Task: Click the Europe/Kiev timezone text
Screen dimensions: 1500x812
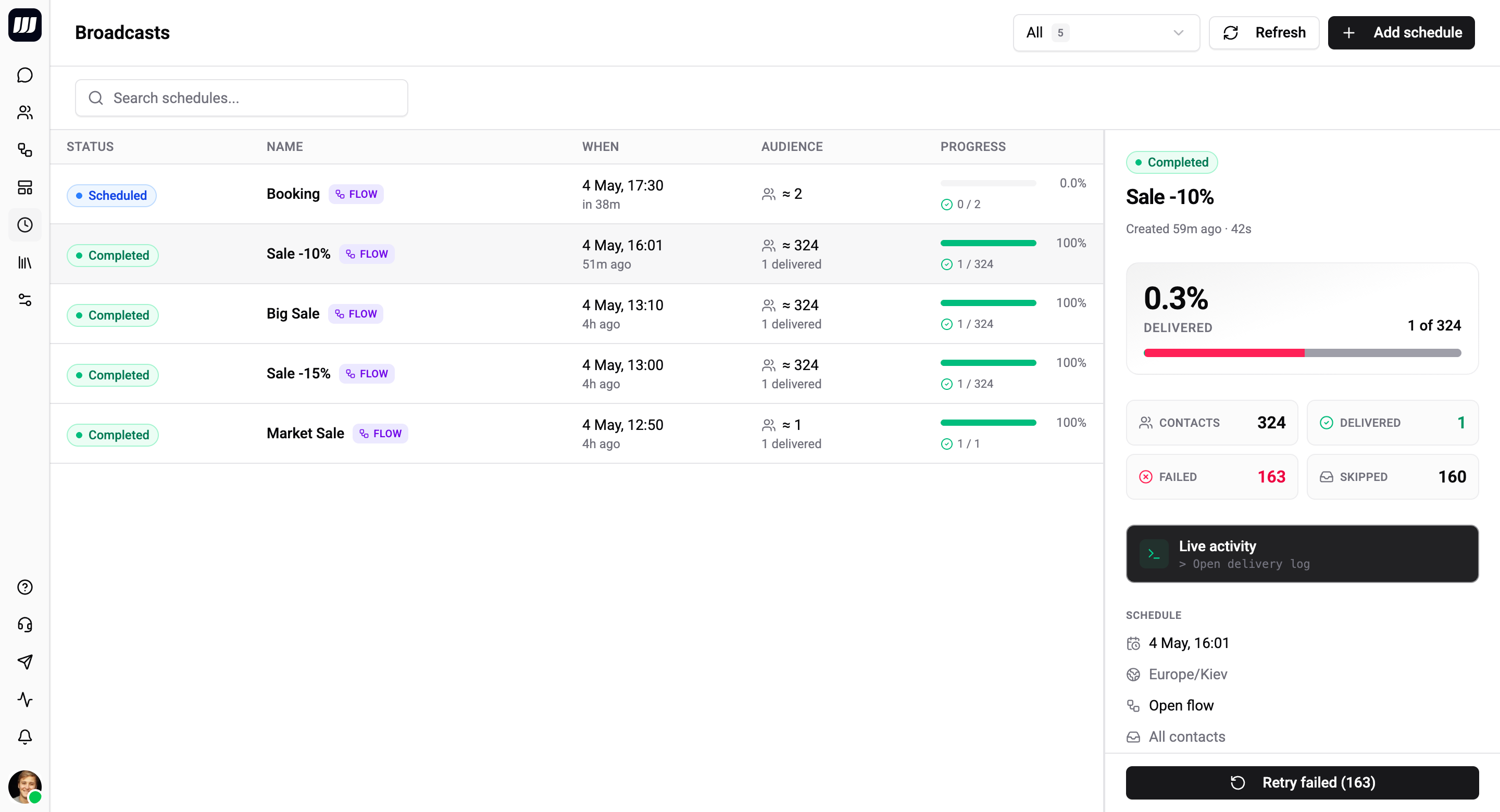Action: (x=1188, y=675)
